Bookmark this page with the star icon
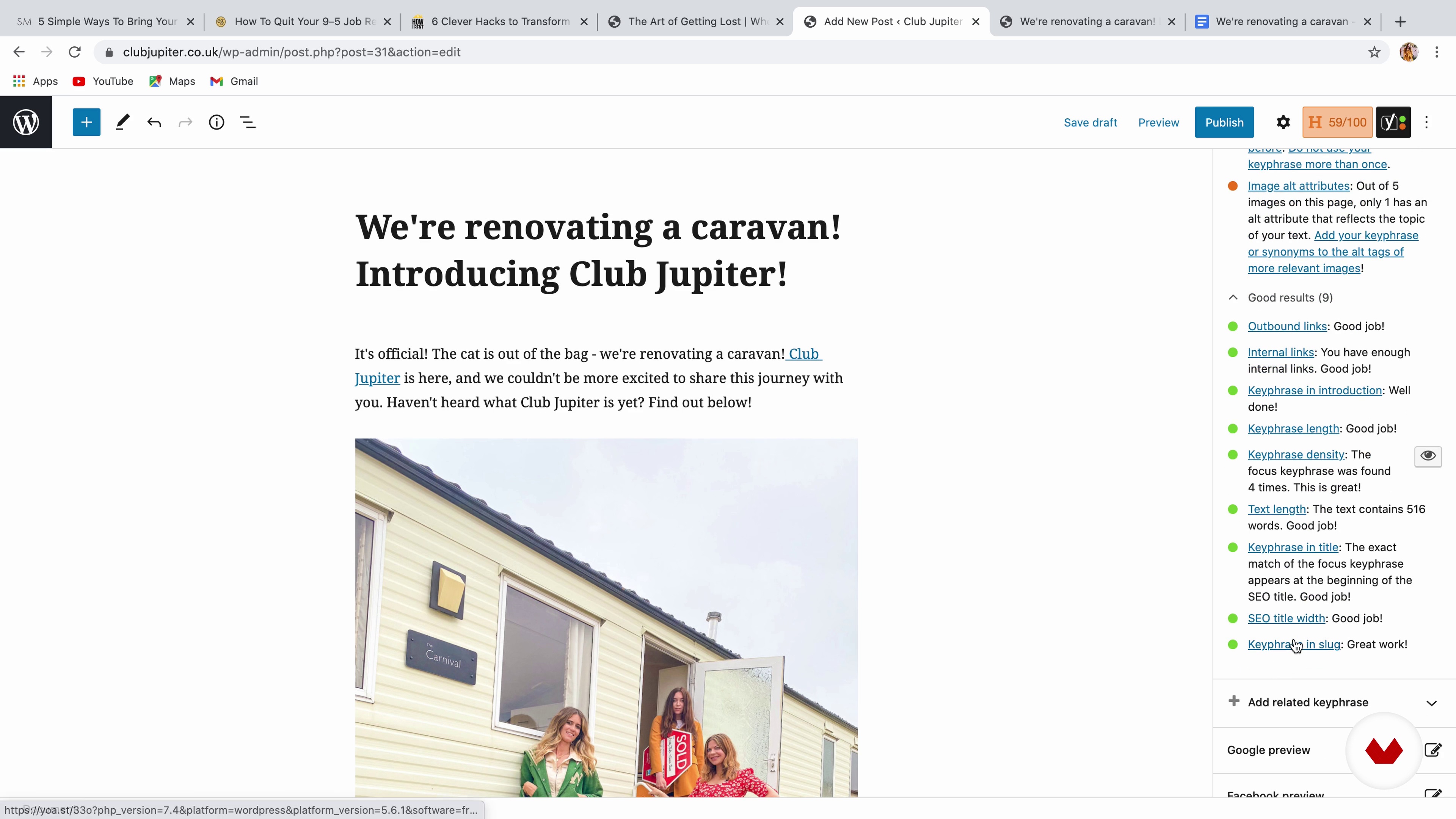The image size is (1456, 819). [x=1374, y=52]
